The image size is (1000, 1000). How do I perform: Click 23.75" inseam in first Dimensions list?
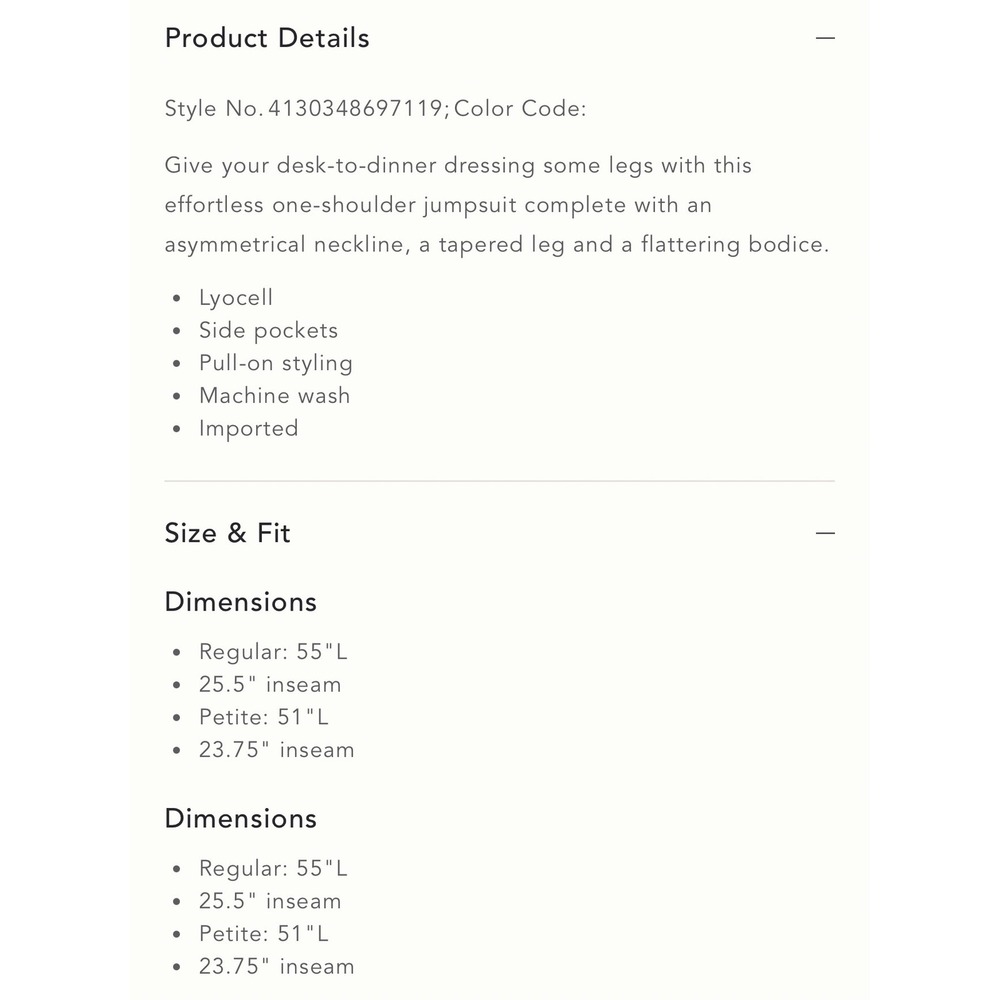[x=276, y=750]
